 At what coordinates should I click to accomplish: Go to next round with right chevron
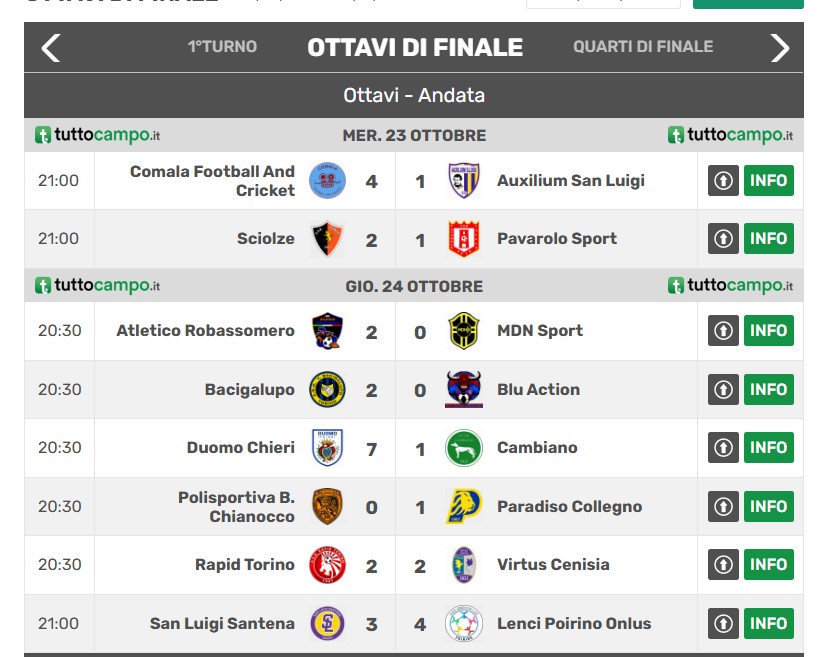tap(779, 47)
